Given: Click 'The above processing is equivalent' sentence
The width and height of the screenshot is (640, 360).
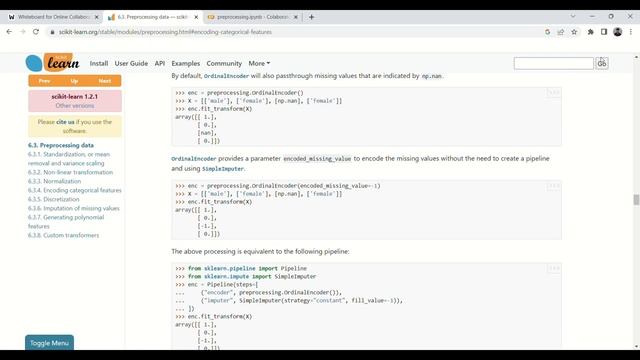Looking at the screenshot, I should tap(260, 251).
